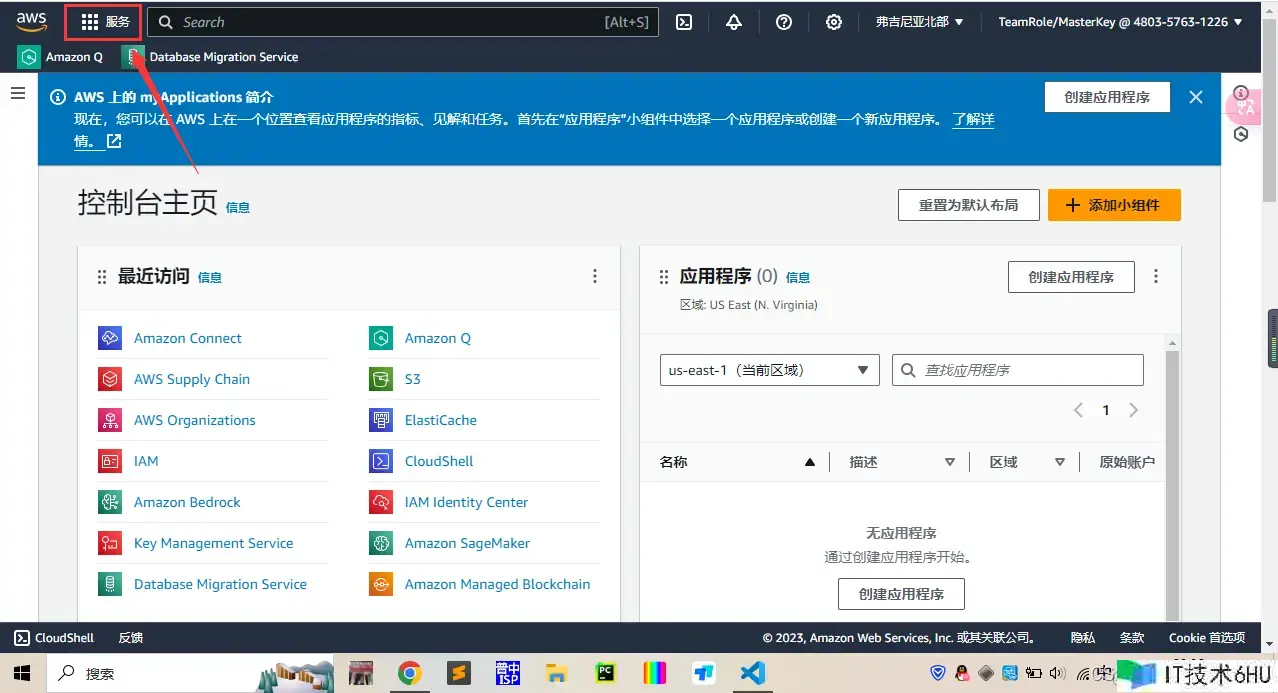Screen dimensions: 1278x693
Task: Open Sublime Text from the taskbar
Action: (x=458, y=673)
